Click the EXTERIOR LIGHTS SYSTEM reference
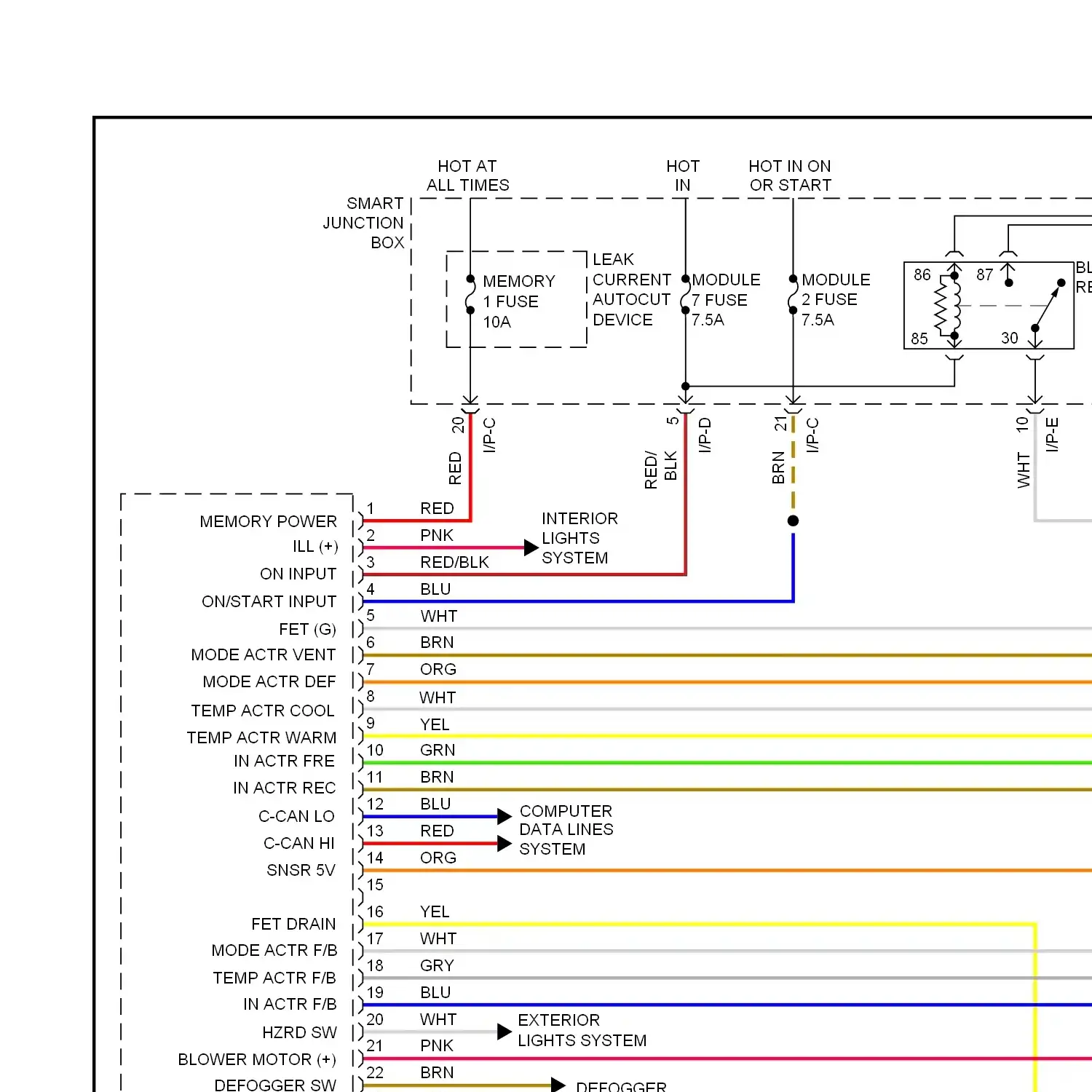1092x1092 pixels. [x=582, y=1030]
